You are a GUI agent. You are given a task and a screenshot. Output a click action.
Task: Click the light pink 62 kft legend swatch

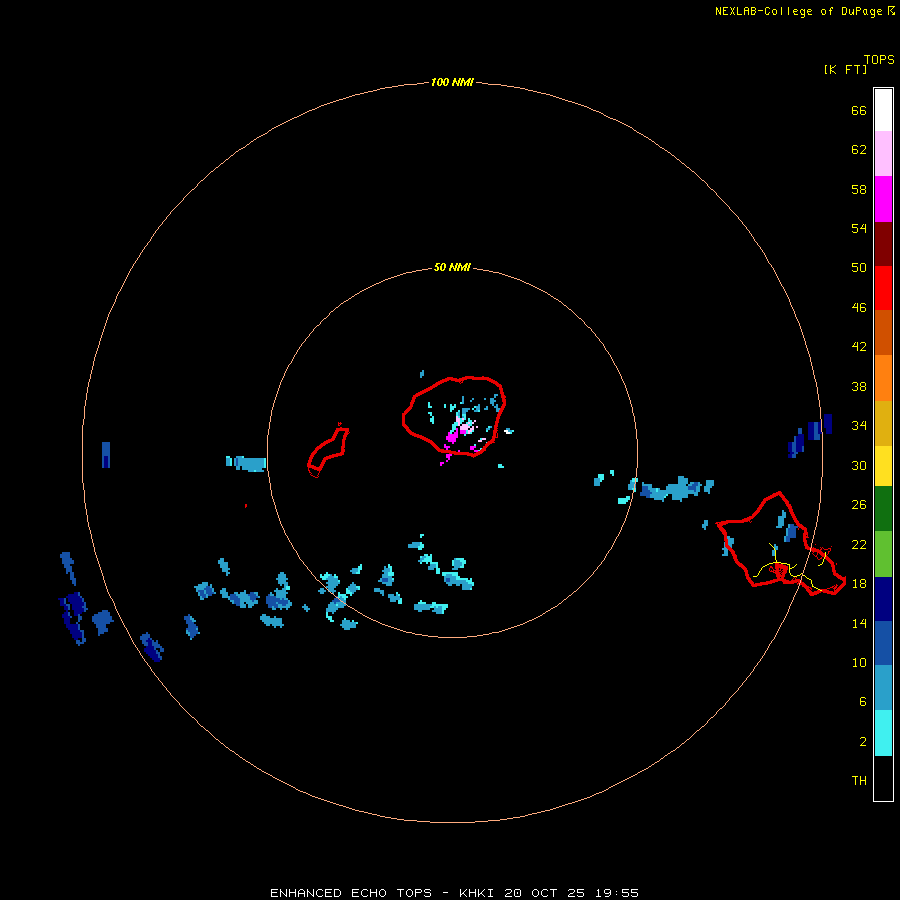tap(883, 154)
